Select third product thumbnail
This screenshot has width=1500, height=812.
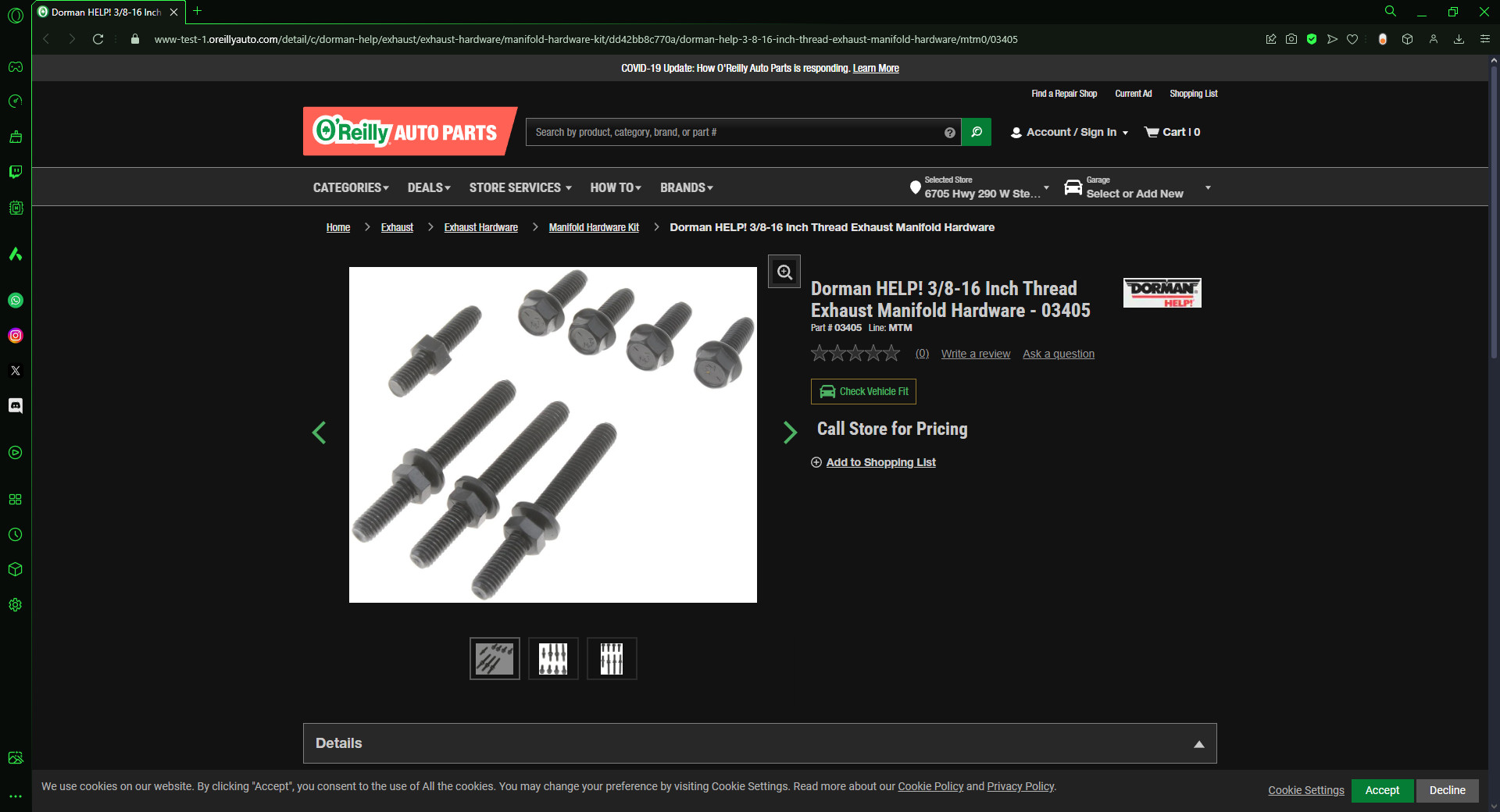pos(612,658)
